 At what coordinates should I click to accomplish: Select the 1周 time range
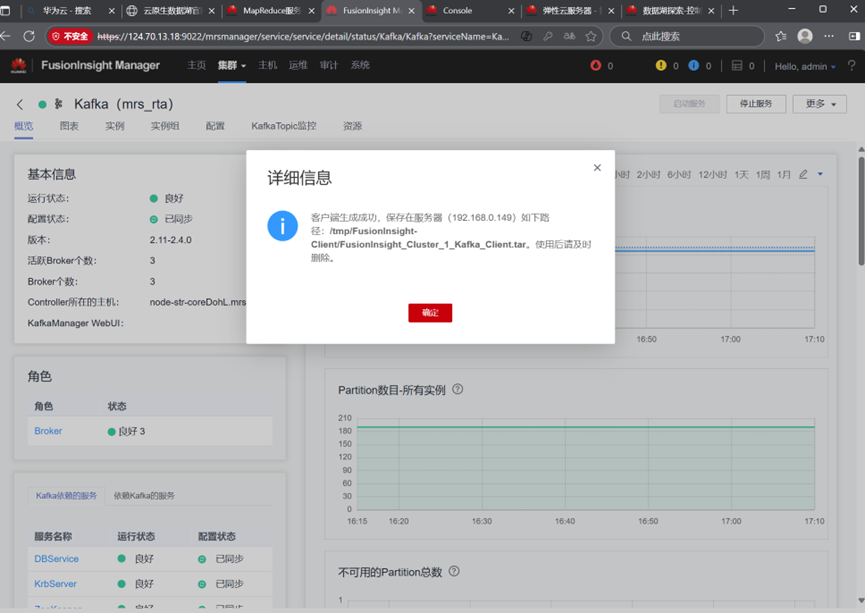pyautogui.click(x=763, y=174)
